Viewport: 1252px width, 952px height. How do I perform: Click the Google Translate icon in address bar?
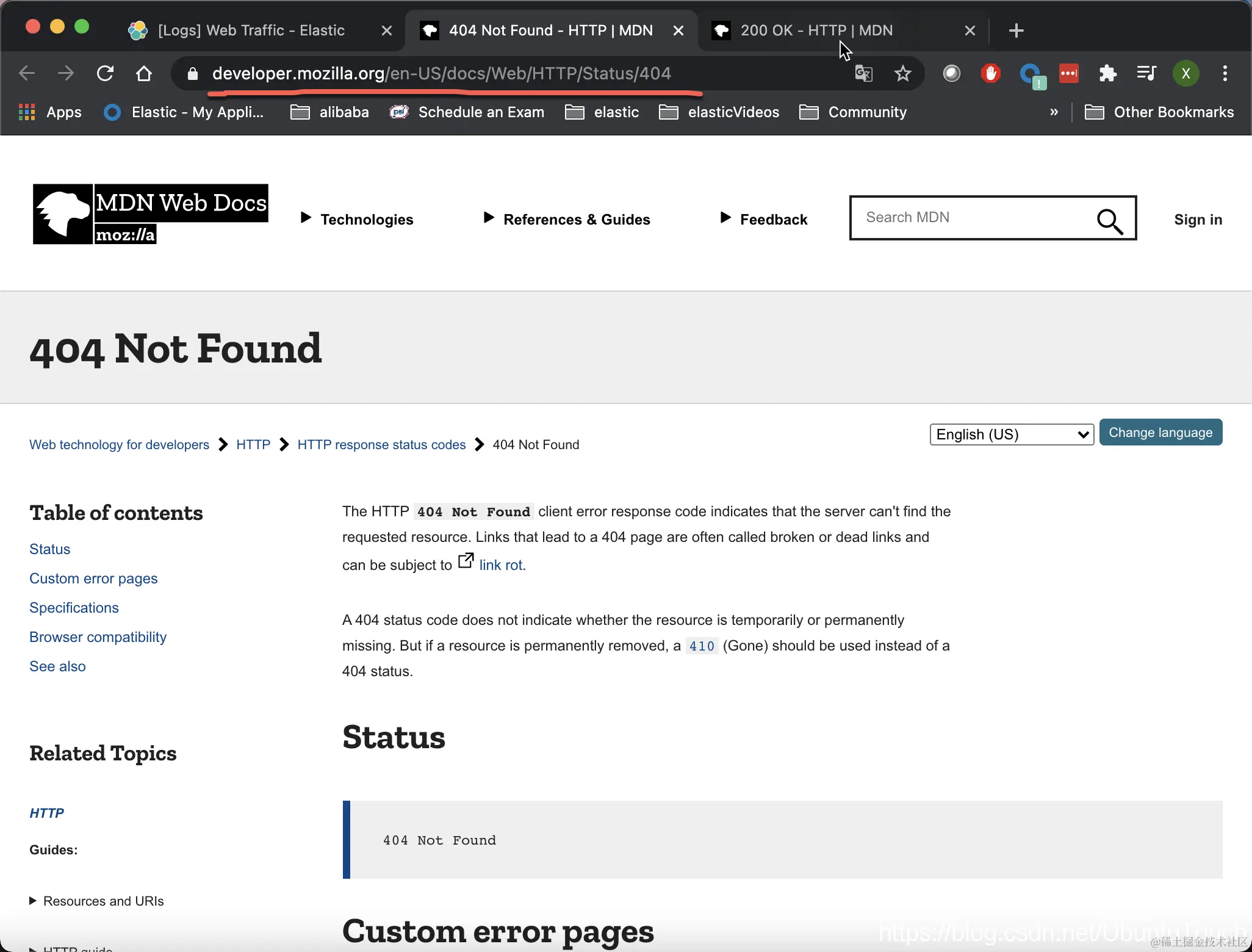coord(863,74)
